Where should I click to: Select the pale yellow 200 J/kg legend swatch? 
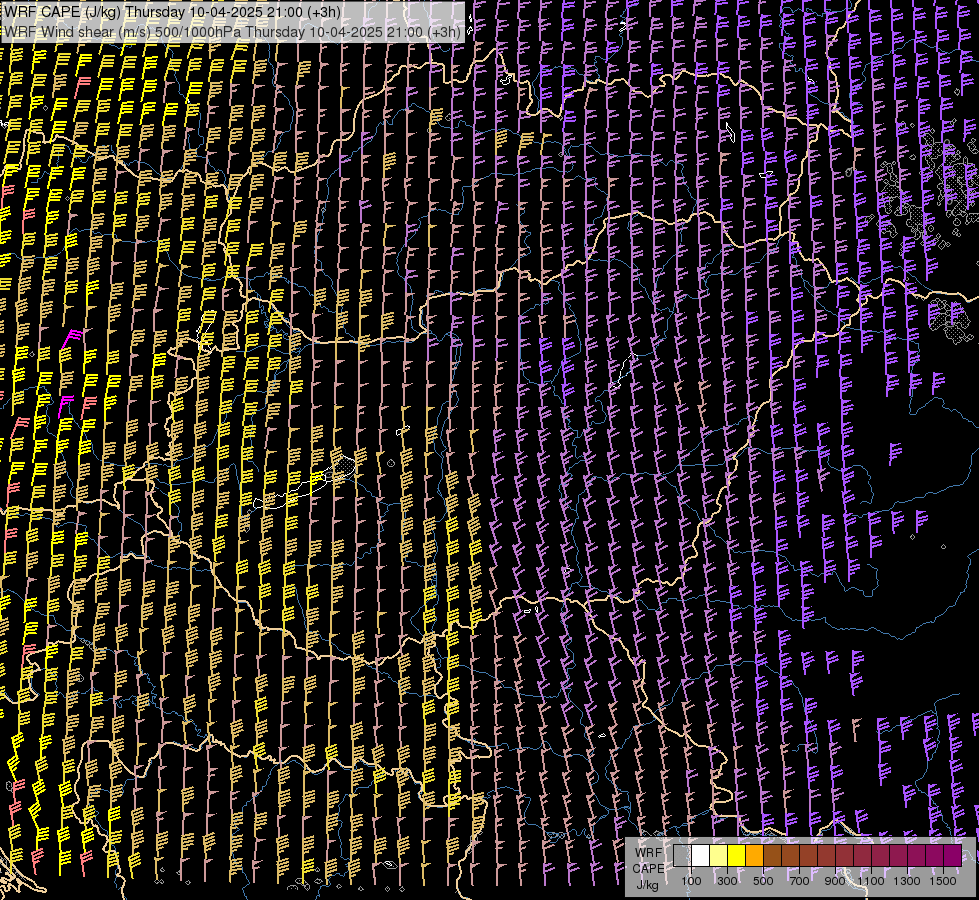[x=719, y=856]
